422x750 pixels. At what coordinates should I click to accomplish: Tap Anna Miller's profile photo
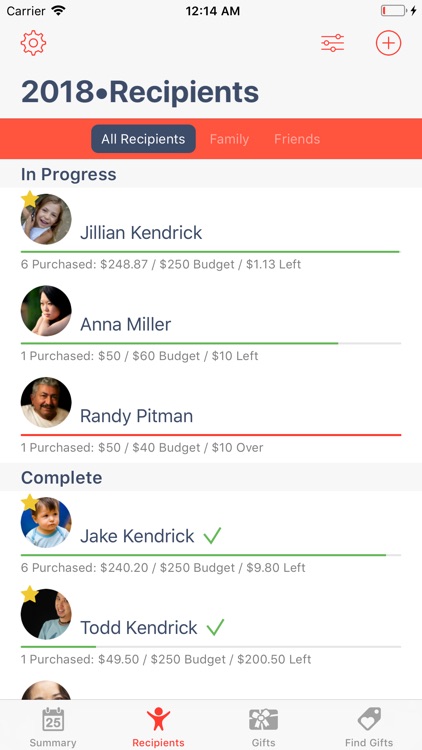pos(46,310)
